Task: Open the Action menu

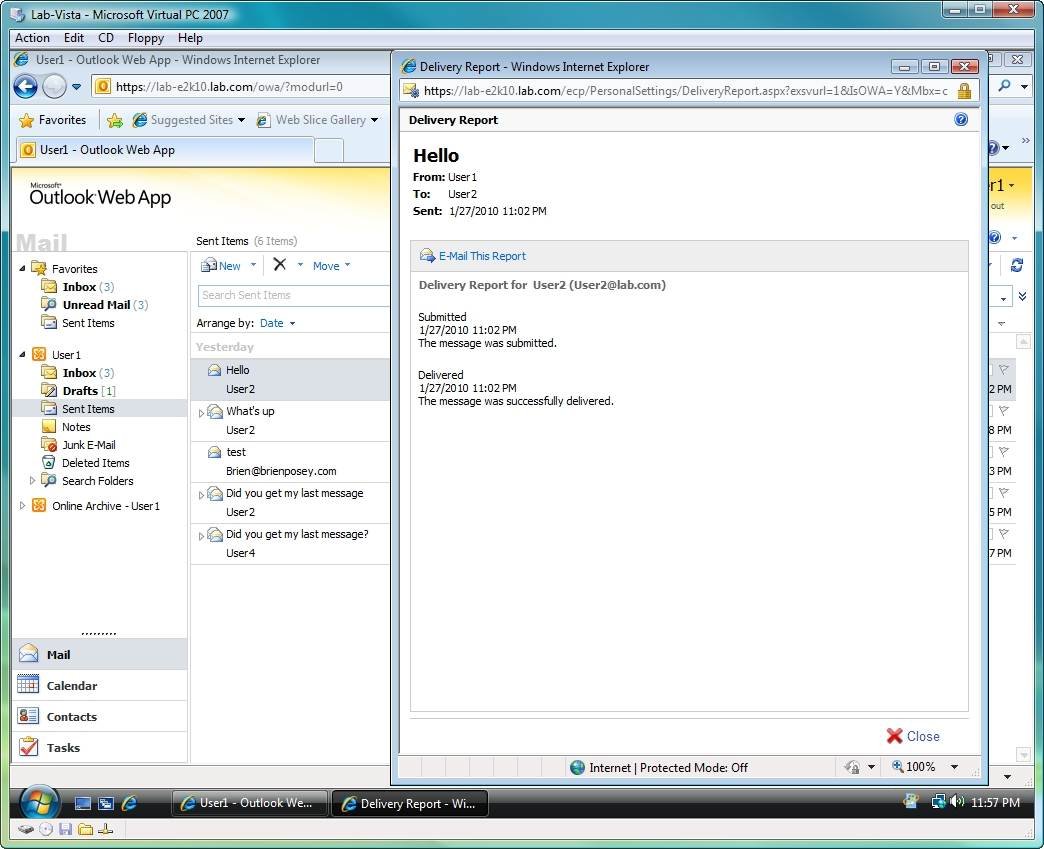Action: [x=32, y=37]
